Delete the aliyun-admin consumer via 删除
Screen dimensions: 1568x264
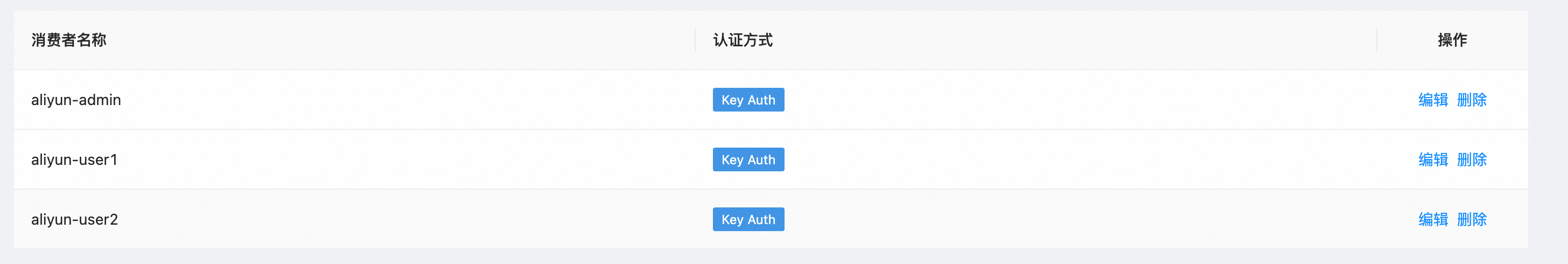[x=1472, y=100]
